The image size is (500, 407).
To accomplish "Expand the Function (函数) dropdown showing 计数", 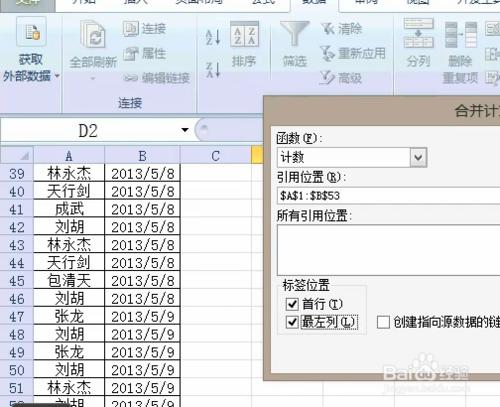I will tap(418, 157).
